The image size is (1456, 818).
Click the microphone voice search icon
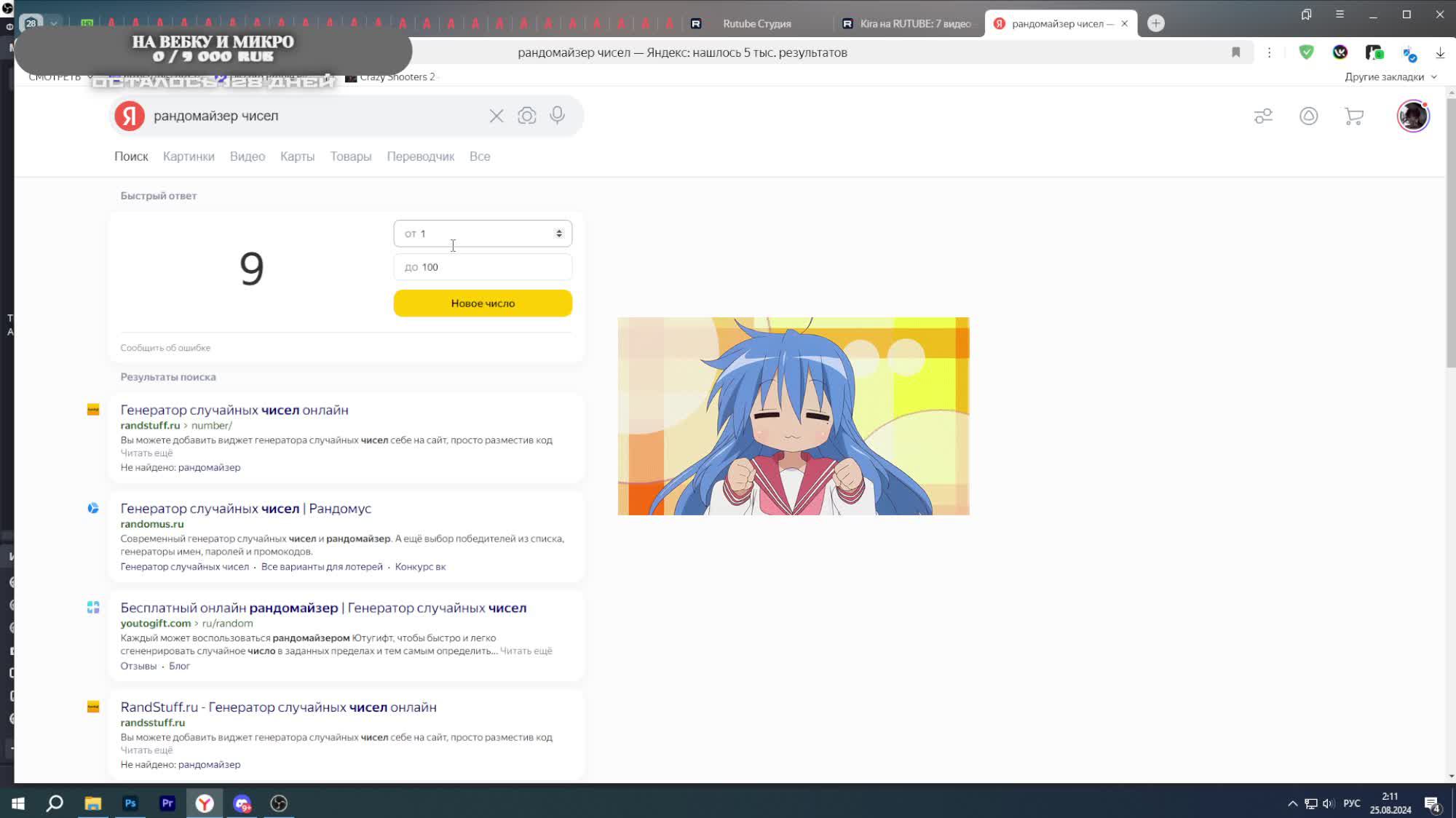pos(557,116)
